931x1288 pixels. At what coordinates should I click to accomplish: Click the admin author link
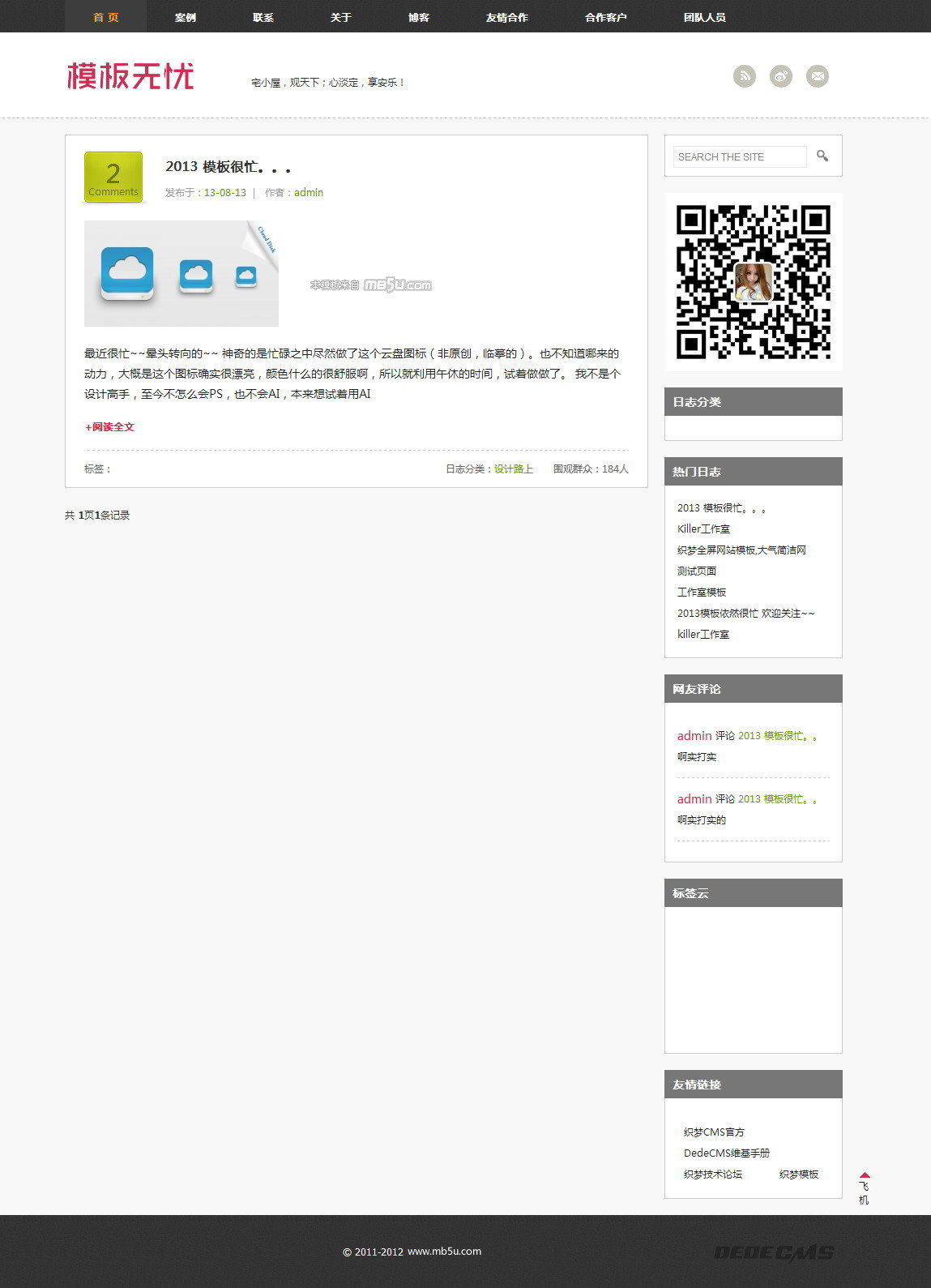[309, 193]
